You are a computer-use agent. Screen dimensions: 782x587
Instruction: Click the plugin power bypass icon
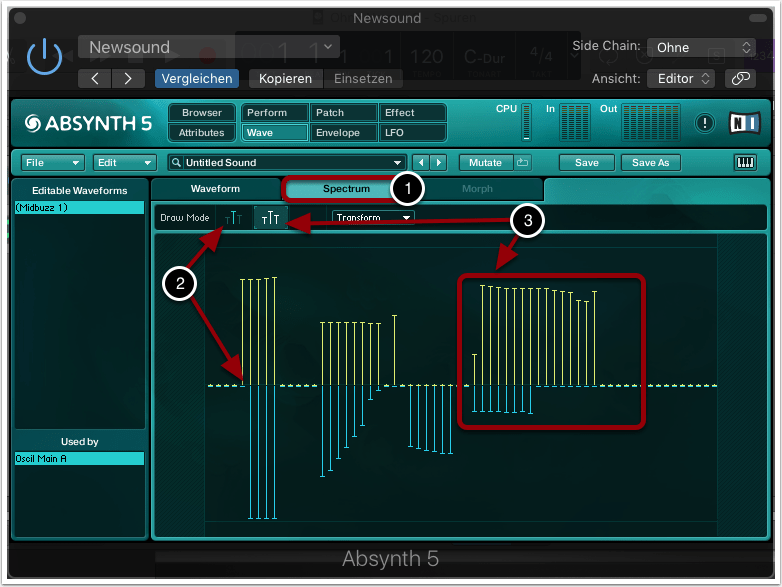[x=44, y=58]
